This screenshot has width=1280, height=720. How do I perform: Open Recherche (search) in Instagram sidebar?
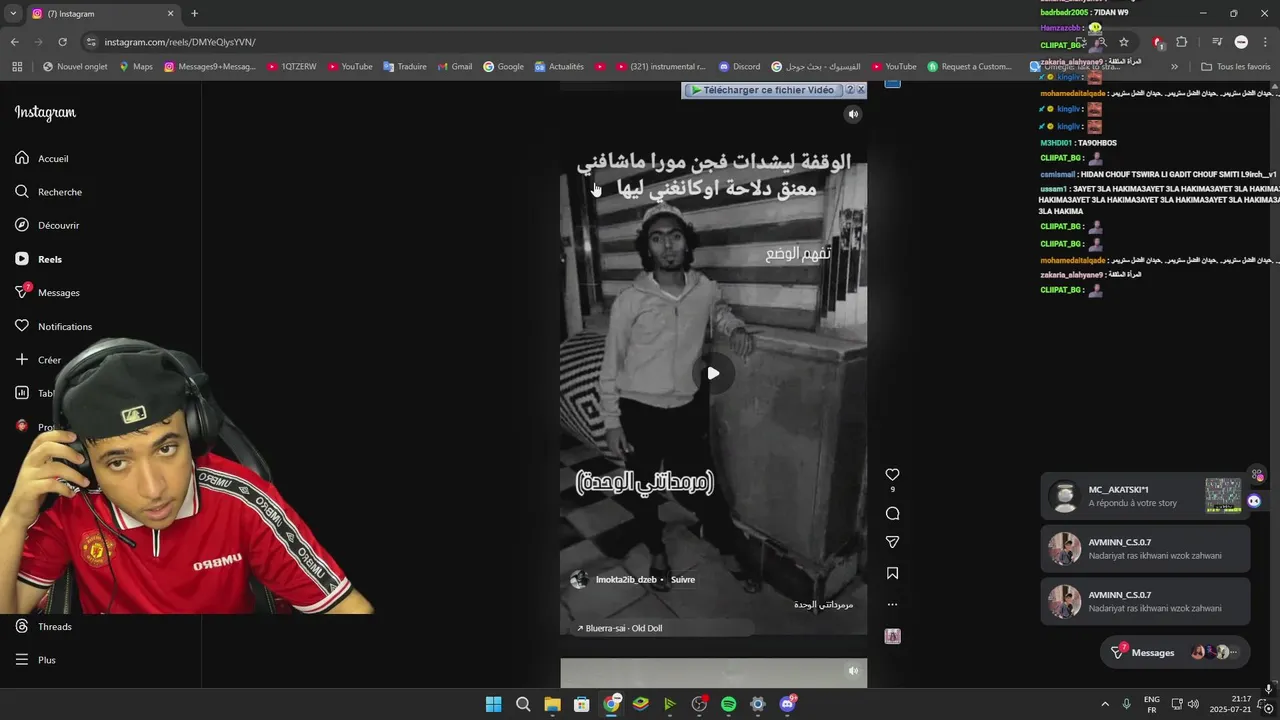pyautogui.click(x=48, y=192)
